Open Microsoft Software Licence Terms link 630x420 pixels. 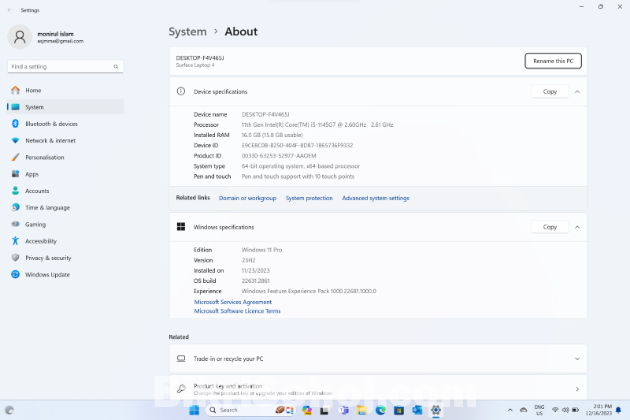pyautogui.click(x=237, y=311)
